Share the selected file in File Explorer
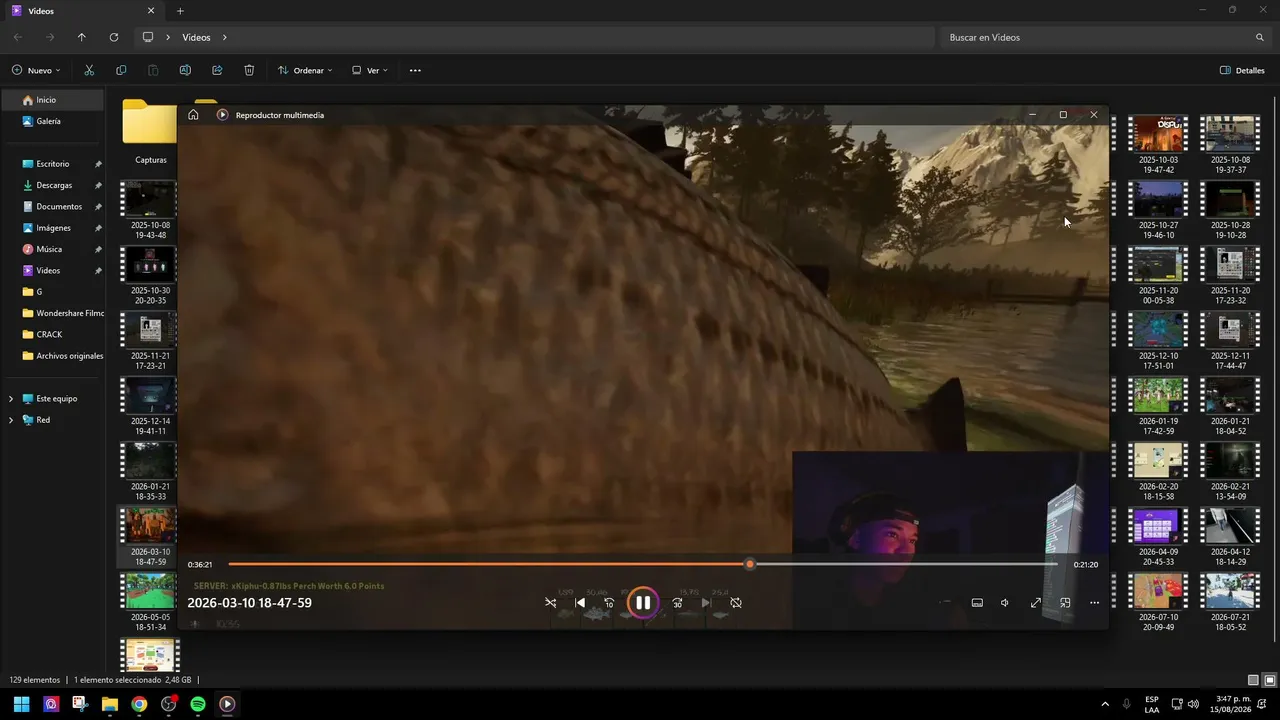The image size is (1280, 720). (x=217, y=71)
